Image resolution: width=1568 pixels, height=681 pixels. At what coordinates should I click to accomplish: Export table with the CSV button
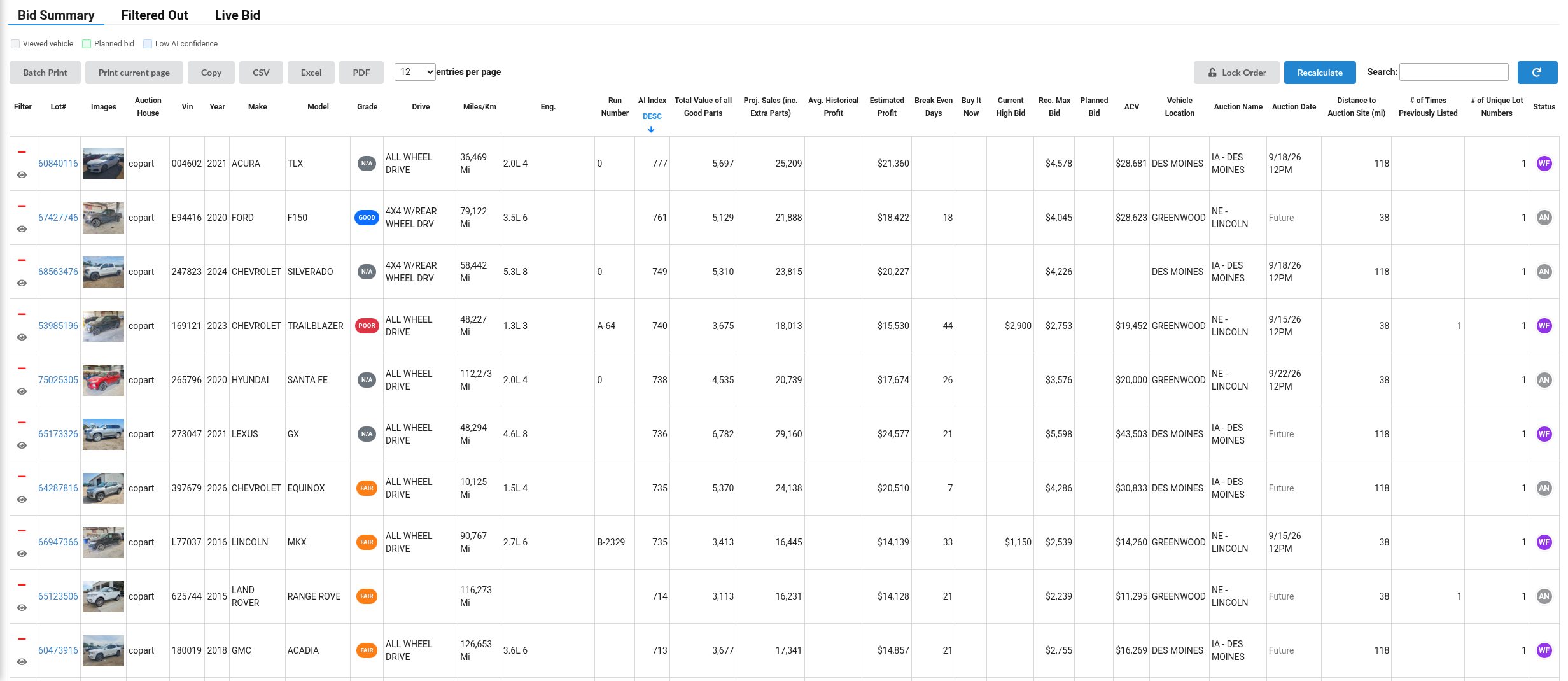point(261,73)
